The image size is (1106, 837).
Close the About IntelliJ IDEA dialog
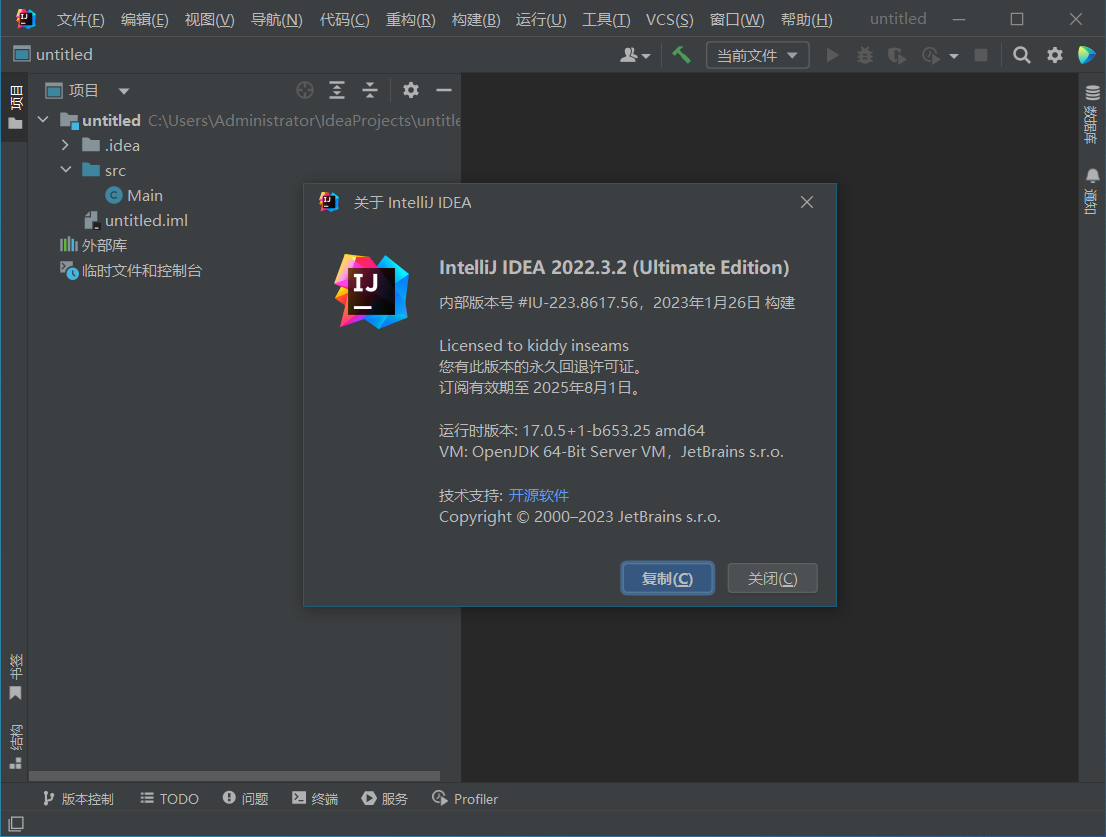pos(807,202)
